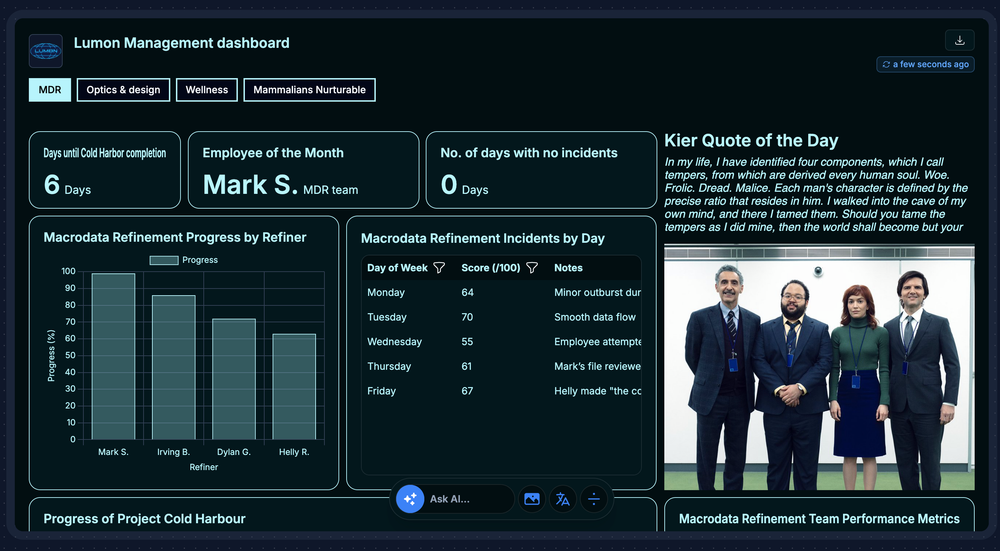
Task: Open the Day of Week column filter
Action: [x=439, y=268]
